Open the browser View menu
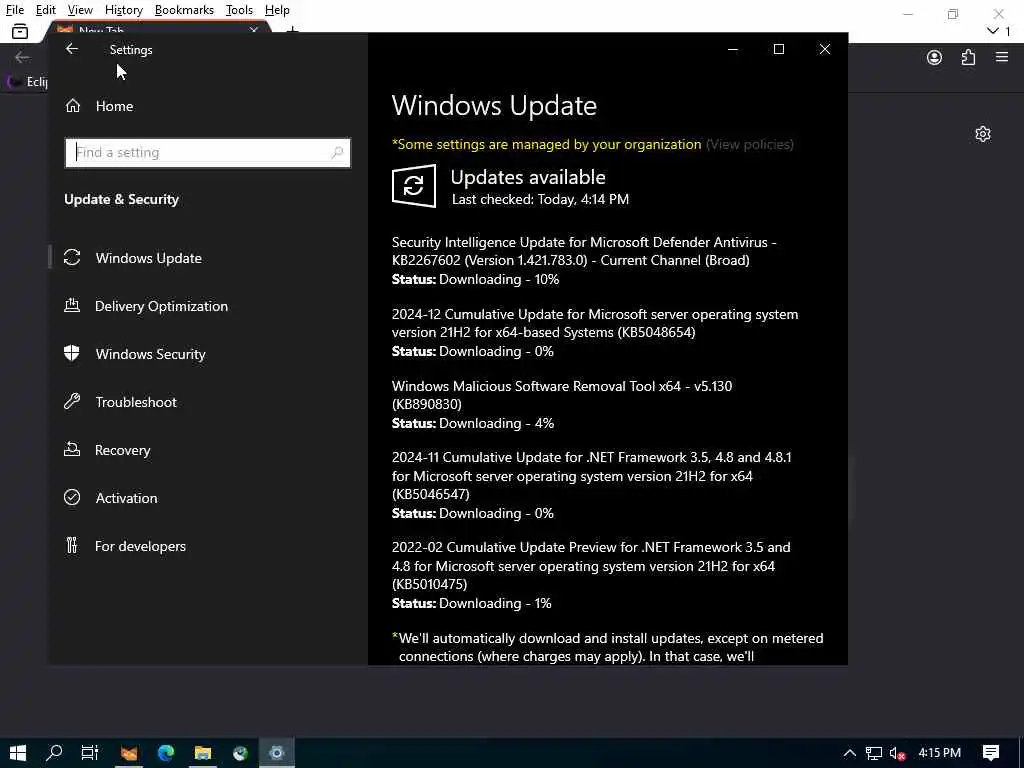Screen dimensions: 1024x768 (80, 10)
